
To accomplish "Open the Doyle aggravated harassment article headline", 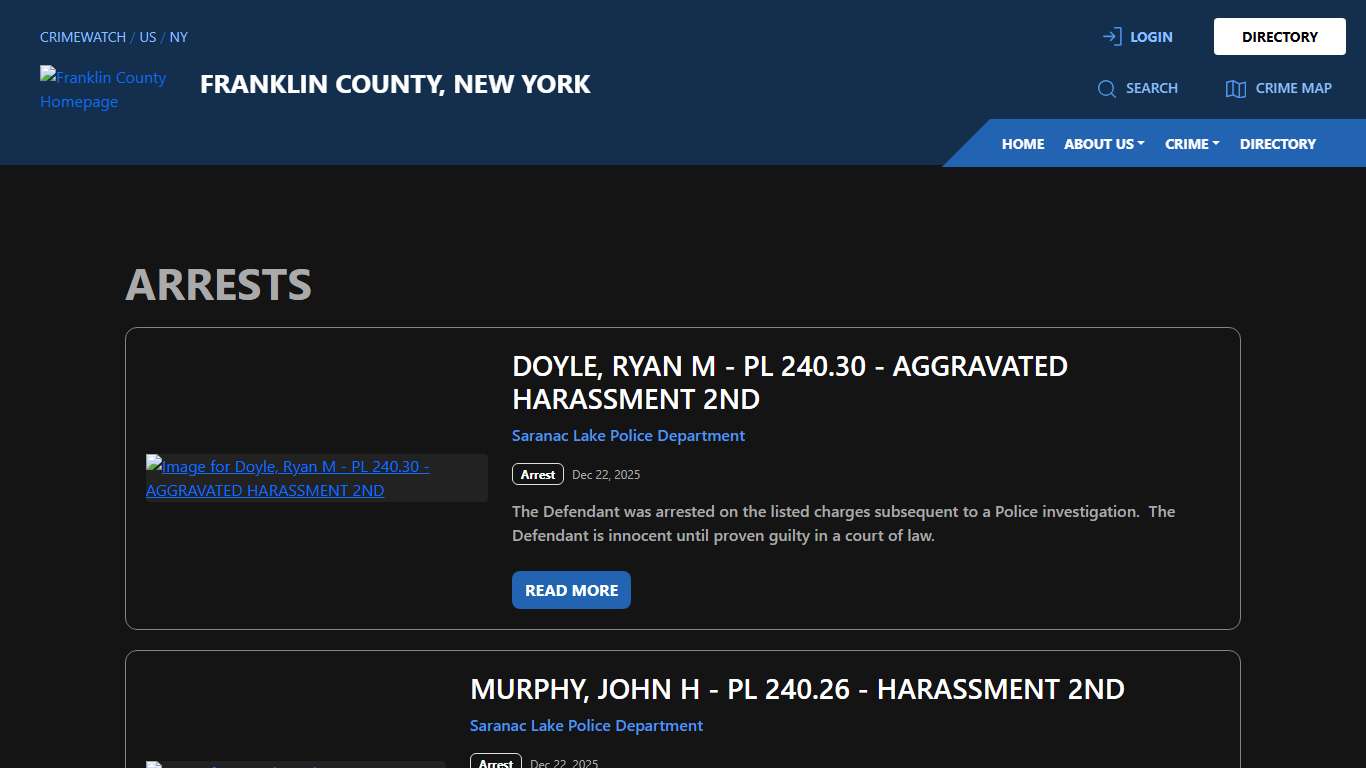I will (x=789, y=382).
